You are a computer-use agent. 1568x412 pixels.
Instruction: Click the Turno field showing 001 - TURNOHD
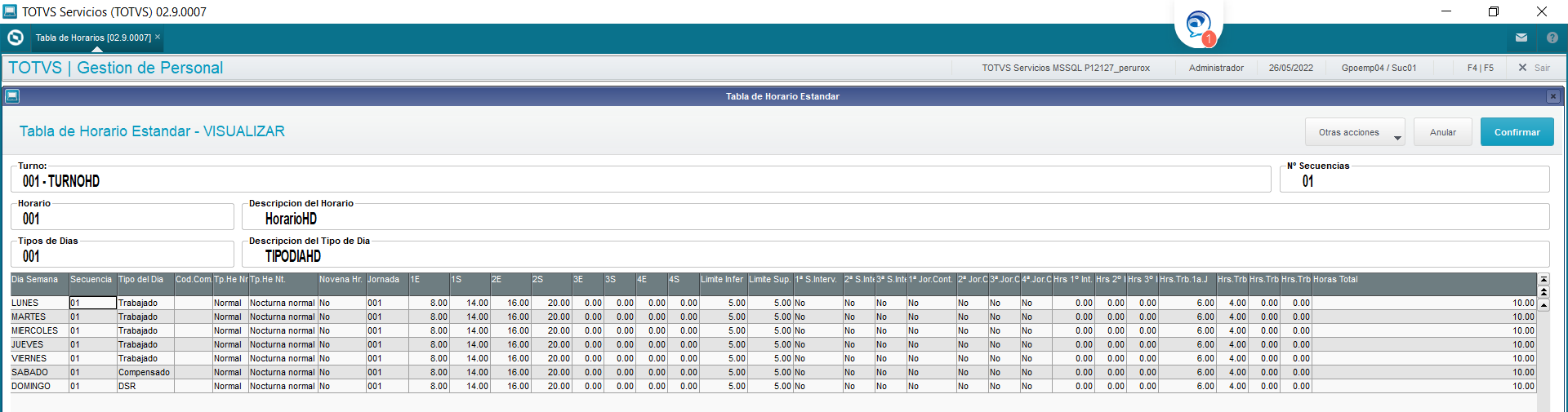641,181
